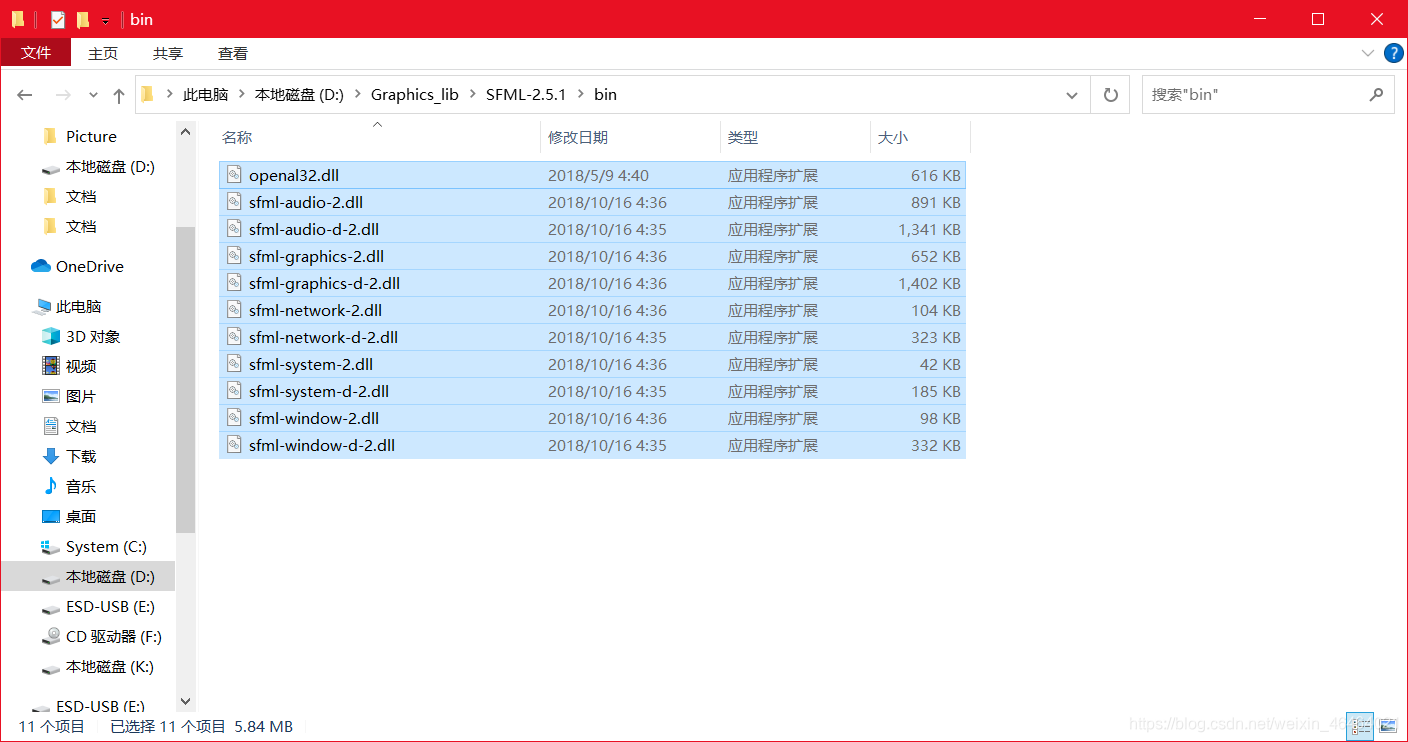Switch to details view layout icon
This screenshot has height=742, width=1408.
point(1359,726)
